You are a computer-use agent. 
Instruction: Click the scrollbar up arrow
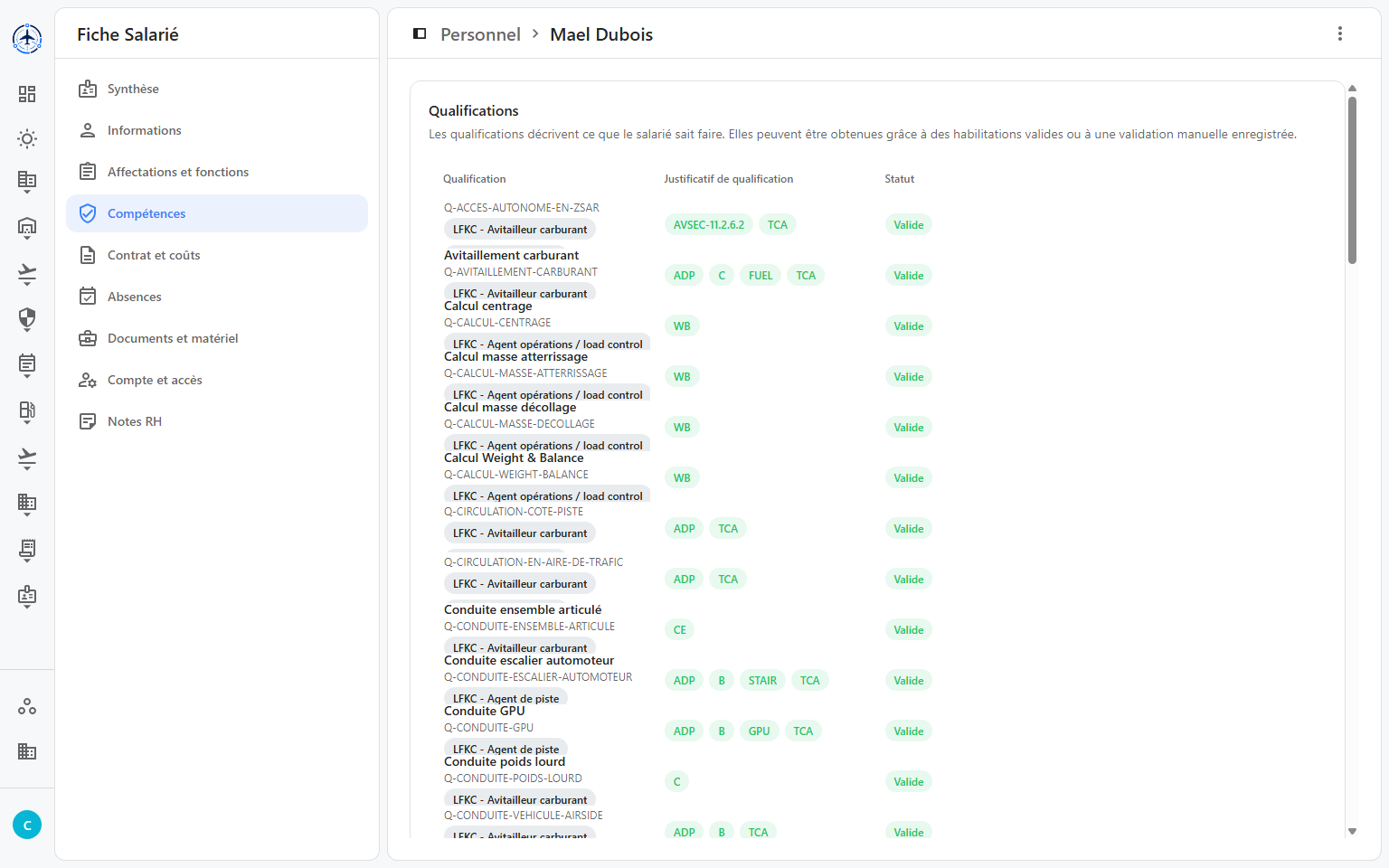[1353, 89]
